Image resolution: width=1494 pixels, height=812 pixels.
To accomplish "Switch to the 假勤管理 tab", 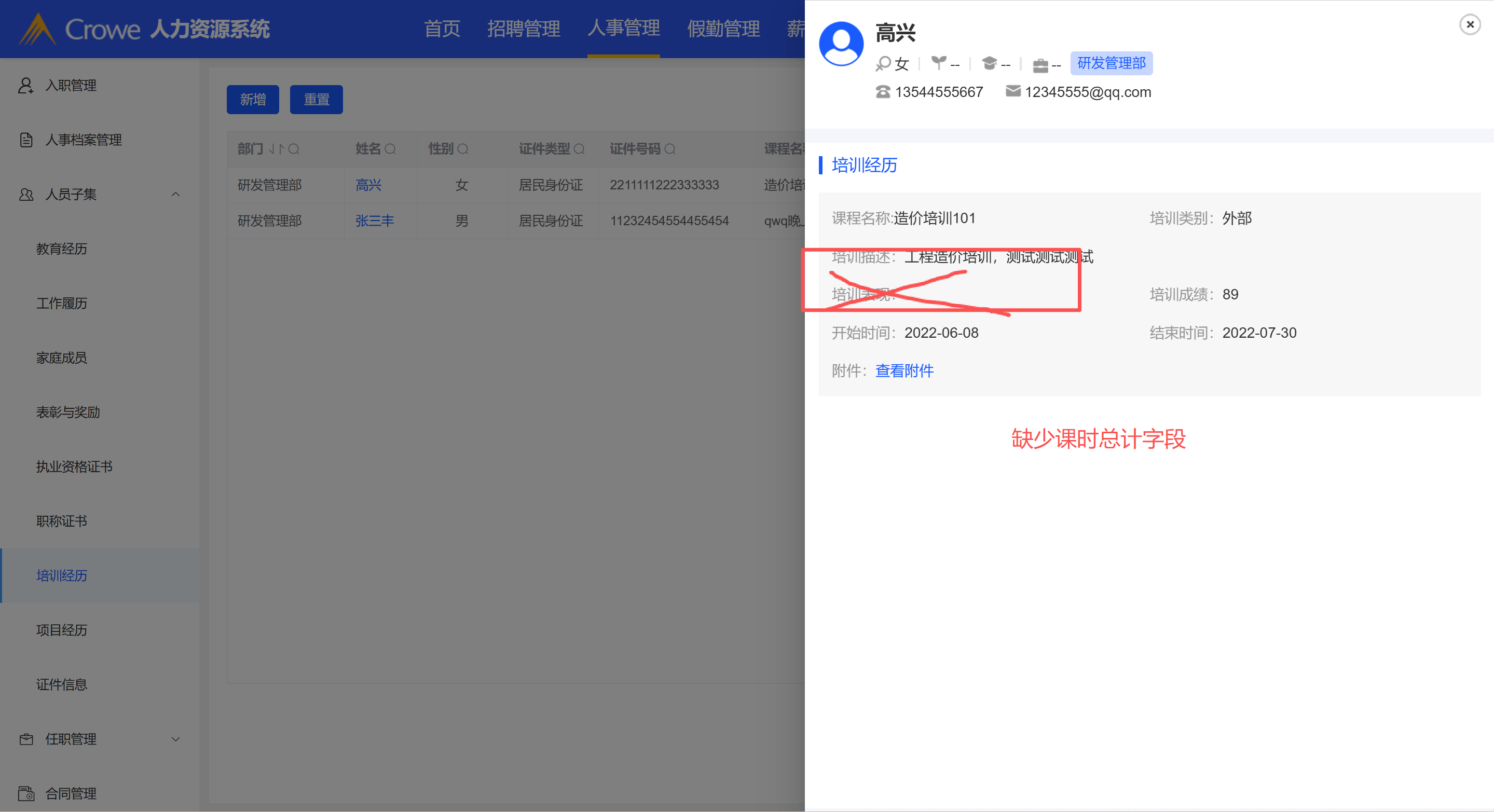I will (x=723, y=29).
